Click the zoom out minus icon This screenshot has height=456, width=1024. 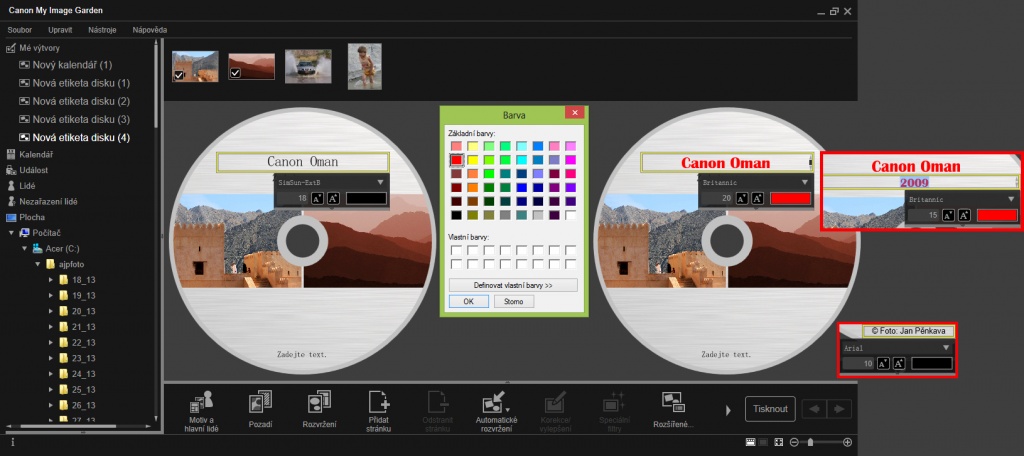pos(793,442)
